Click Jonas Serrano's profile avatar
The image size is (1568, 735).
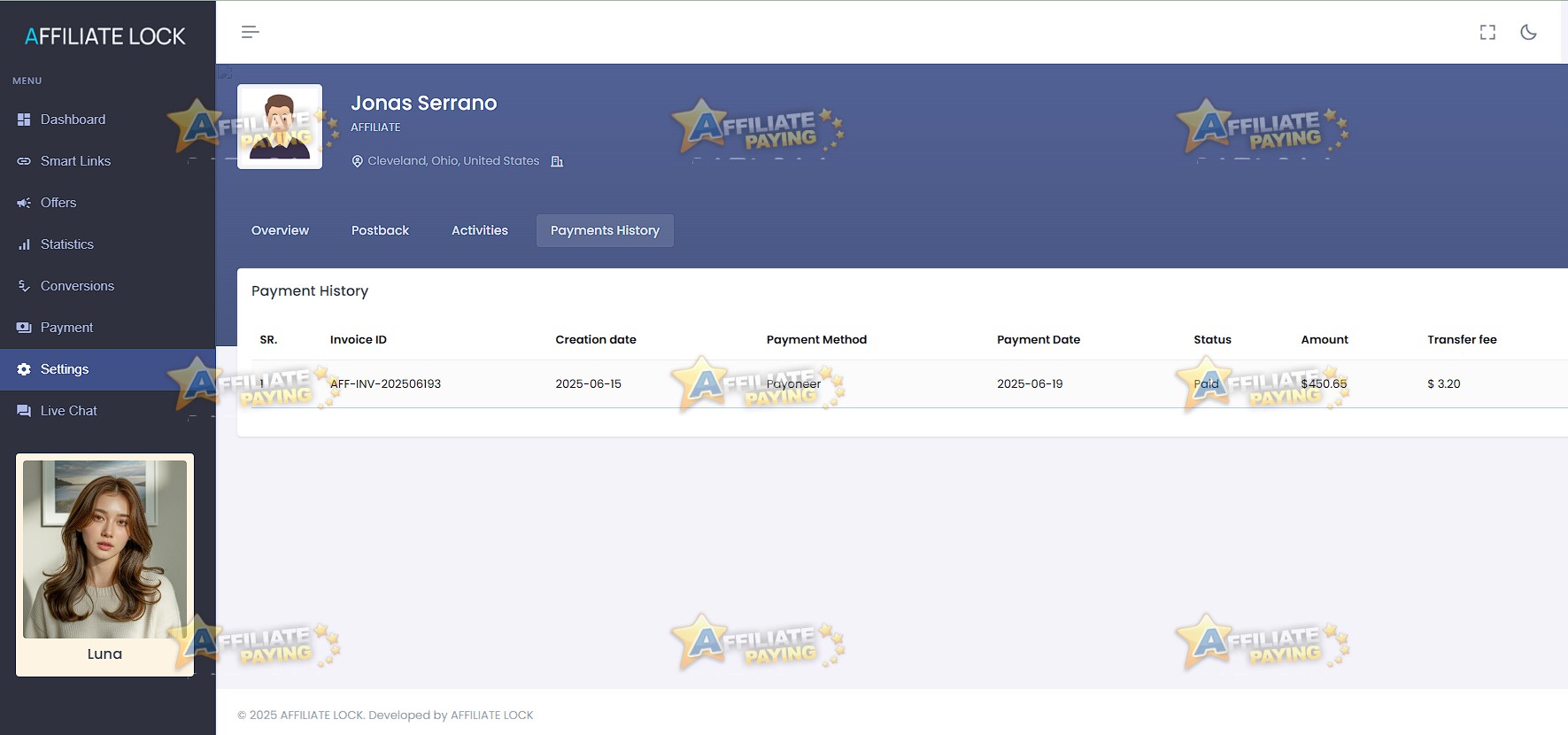[280, 127]
